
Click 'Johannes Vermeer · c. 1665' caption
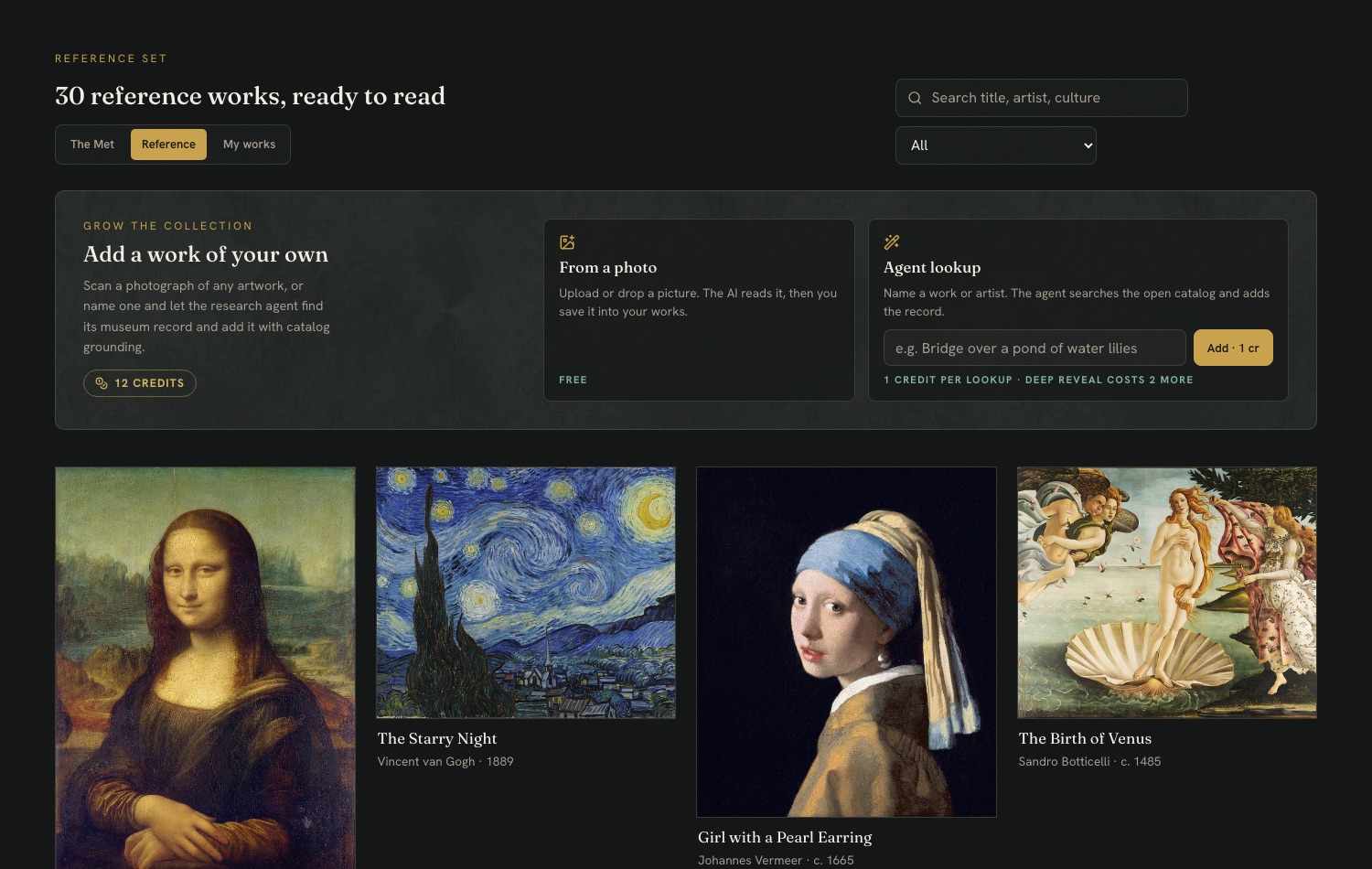pyautogui.click(x=776, y=860)
